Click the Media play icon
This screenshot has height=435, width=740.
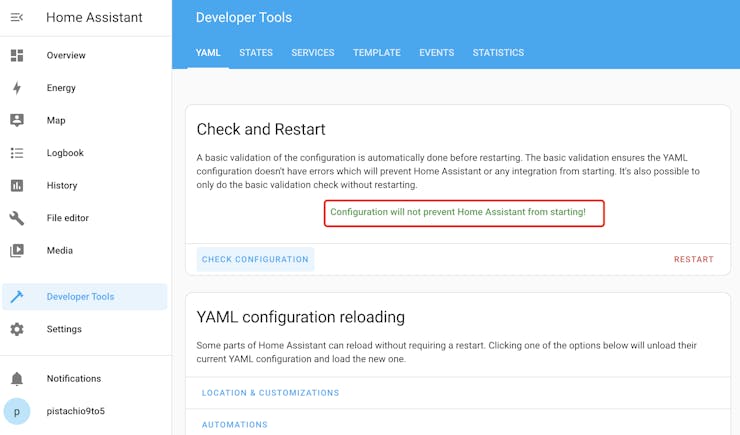(x=17, y=250)
